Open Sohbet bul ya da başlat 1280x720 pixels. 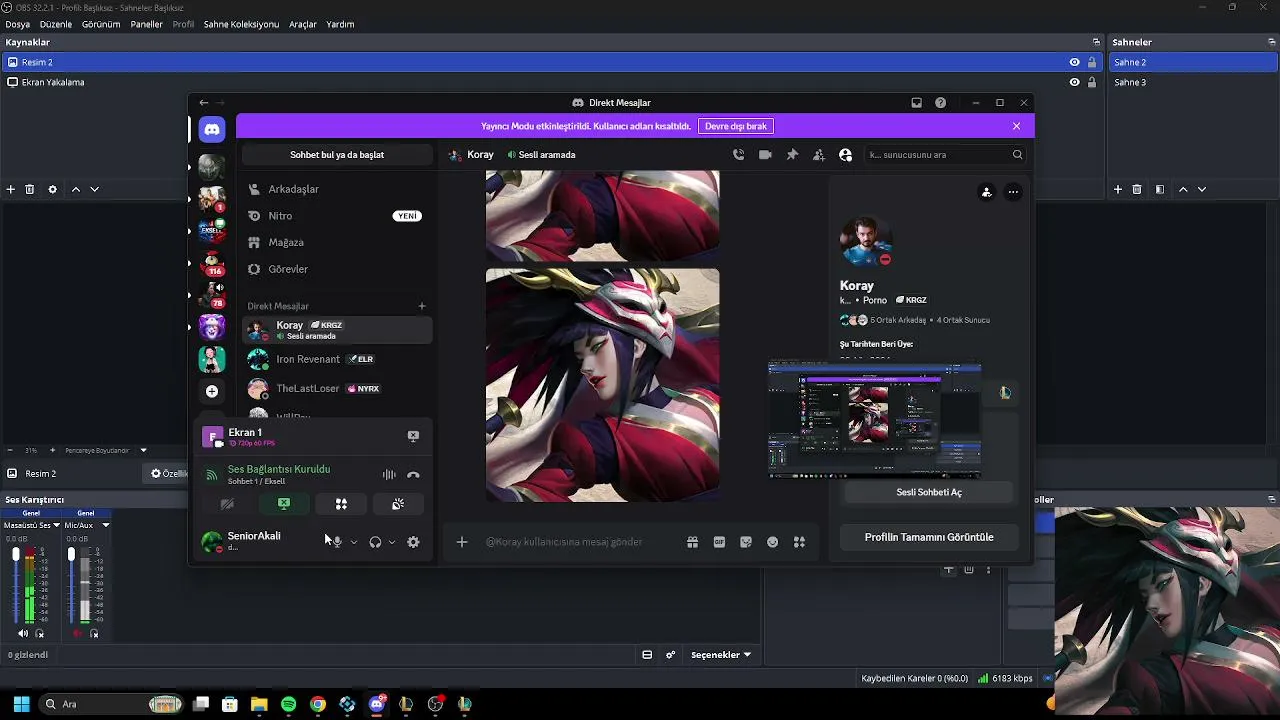[337, 155]
